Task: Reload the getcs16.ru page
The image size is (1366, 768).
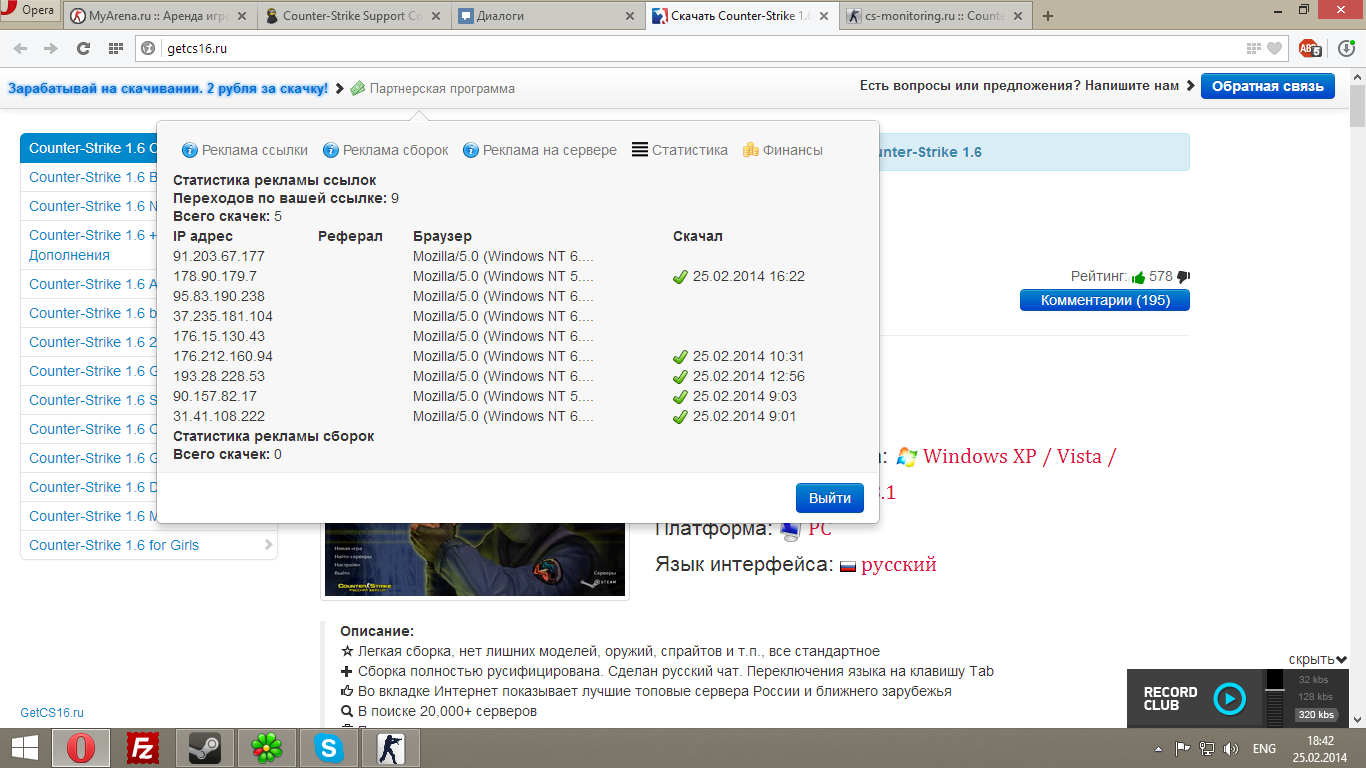Action: point(83,48)
